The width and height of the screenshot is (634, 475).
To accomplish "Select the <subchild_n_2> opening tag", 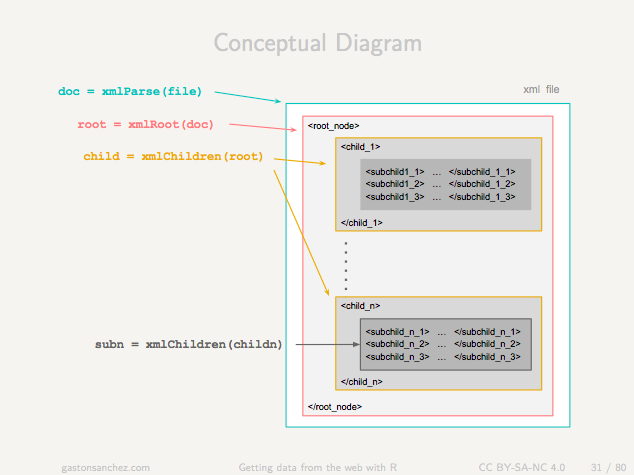I will 397,344.
